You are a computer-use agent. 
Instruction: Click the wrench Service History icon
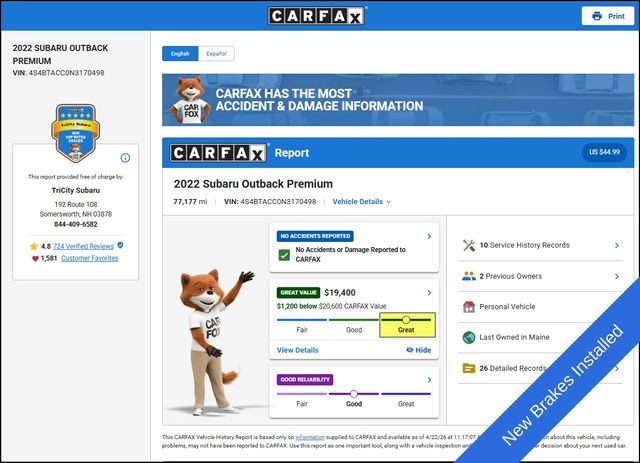tap(469, 245)
